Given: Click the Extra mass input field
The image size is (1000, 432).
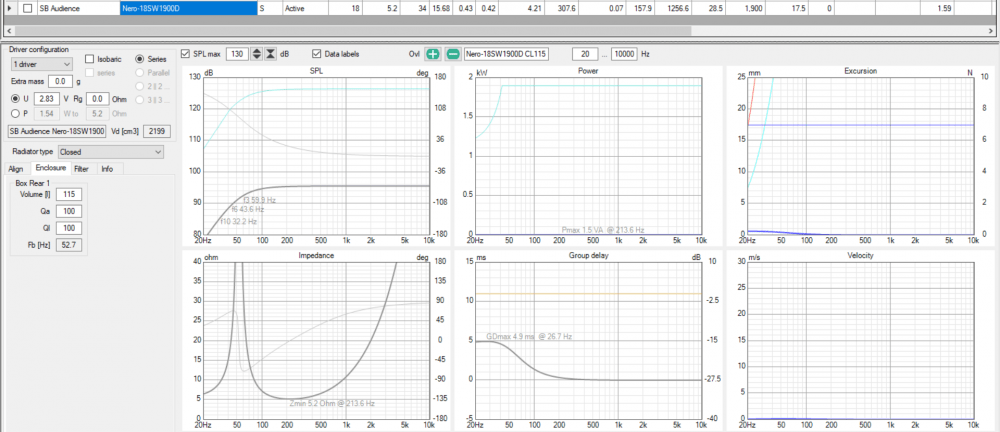Looking at the screenshot, I should coord(60,82).
